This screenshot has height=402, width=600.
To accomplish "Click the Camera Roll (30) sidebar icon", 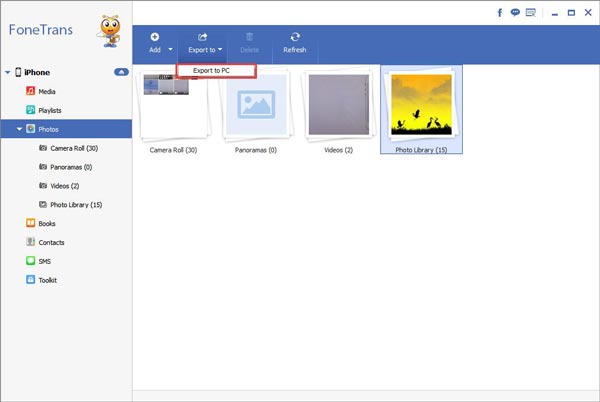I will 43,148.
